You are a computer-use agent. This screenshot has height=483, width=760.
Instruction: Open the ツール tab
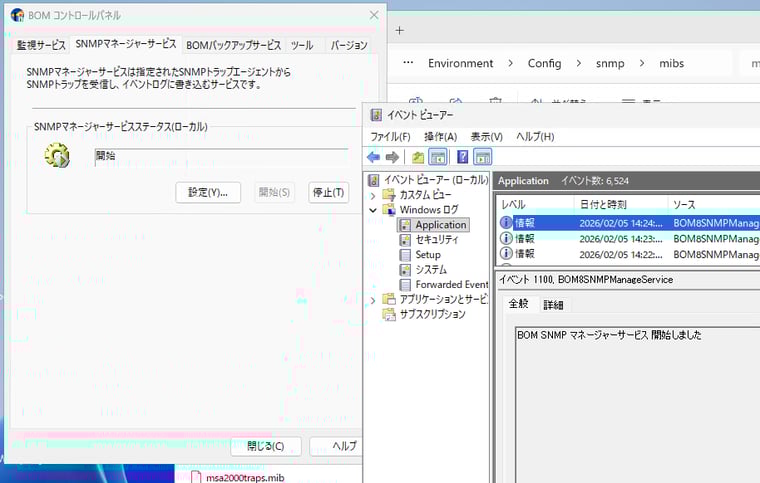[x=302, y=46]
